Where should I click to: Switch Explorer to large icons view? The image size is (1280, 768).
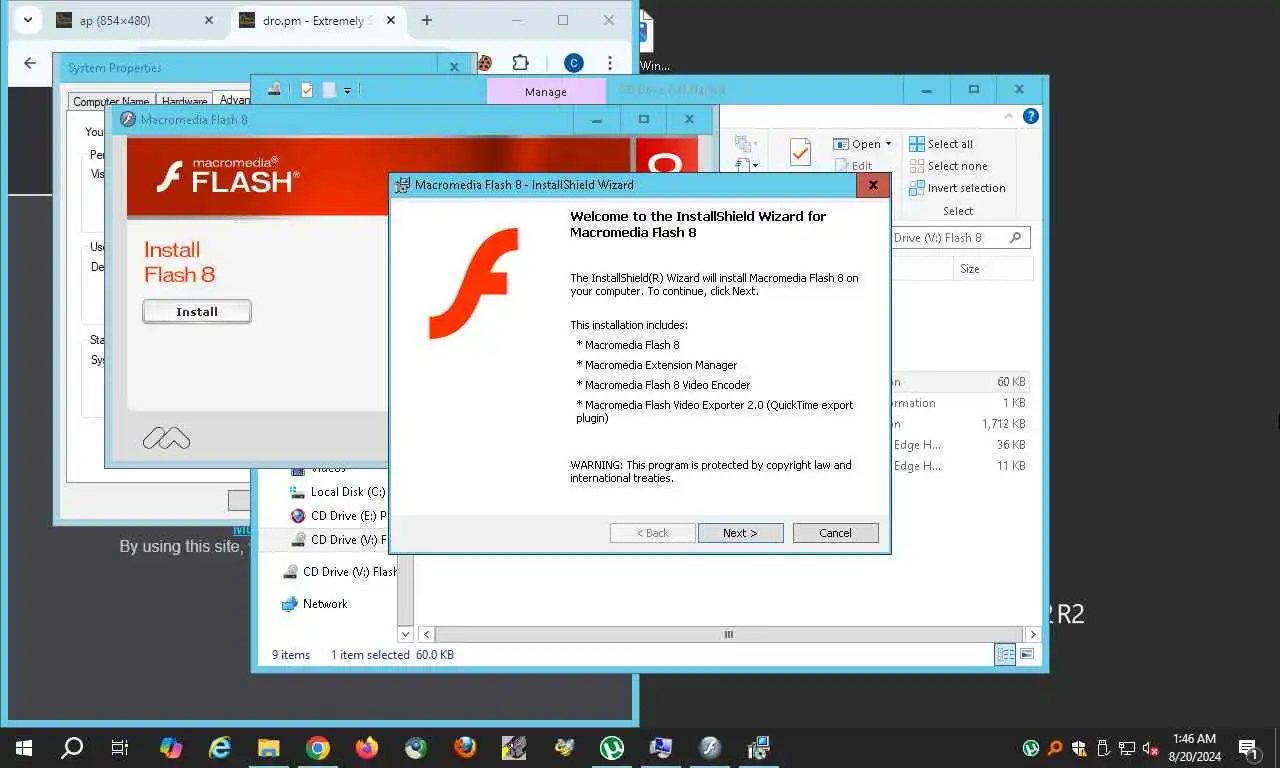click(1026, 654)
